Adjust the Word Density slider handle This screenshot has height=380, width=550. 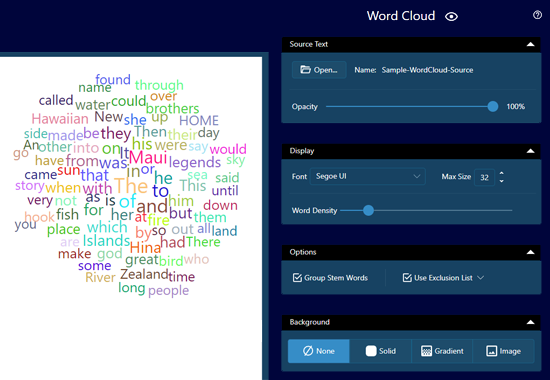(368, 210)
